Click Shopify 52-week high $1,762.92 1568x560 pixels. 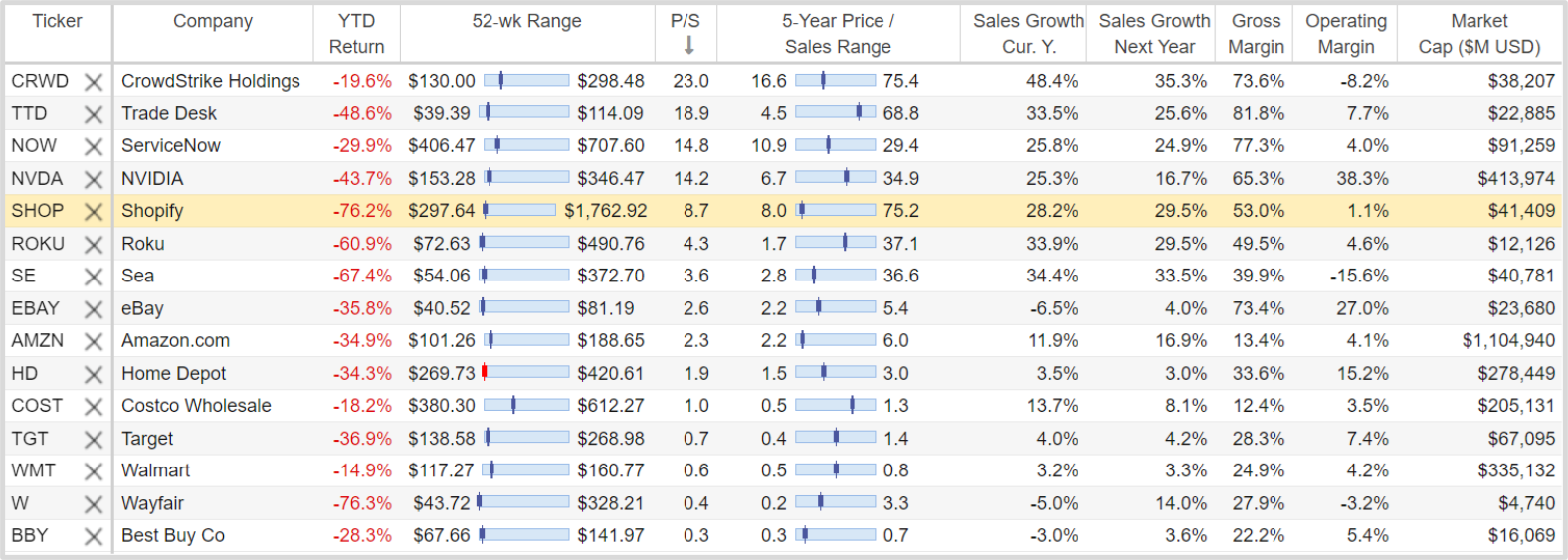click(x=605, y=210)
